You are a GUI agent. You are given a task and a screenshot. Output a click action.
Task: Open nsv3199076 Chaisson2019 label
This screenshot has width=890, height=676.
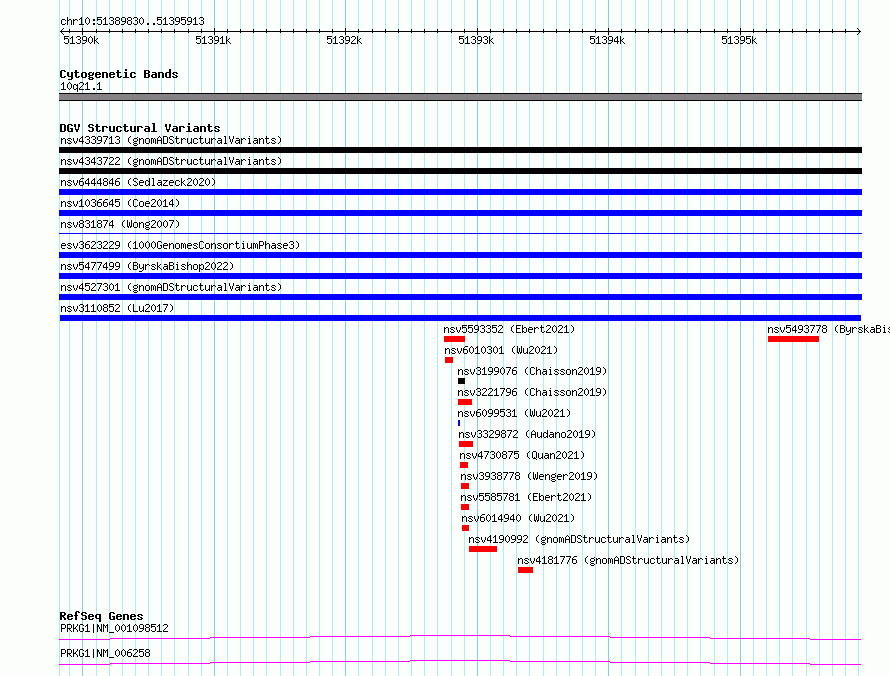pyautogui.click(x=532, y=371)
